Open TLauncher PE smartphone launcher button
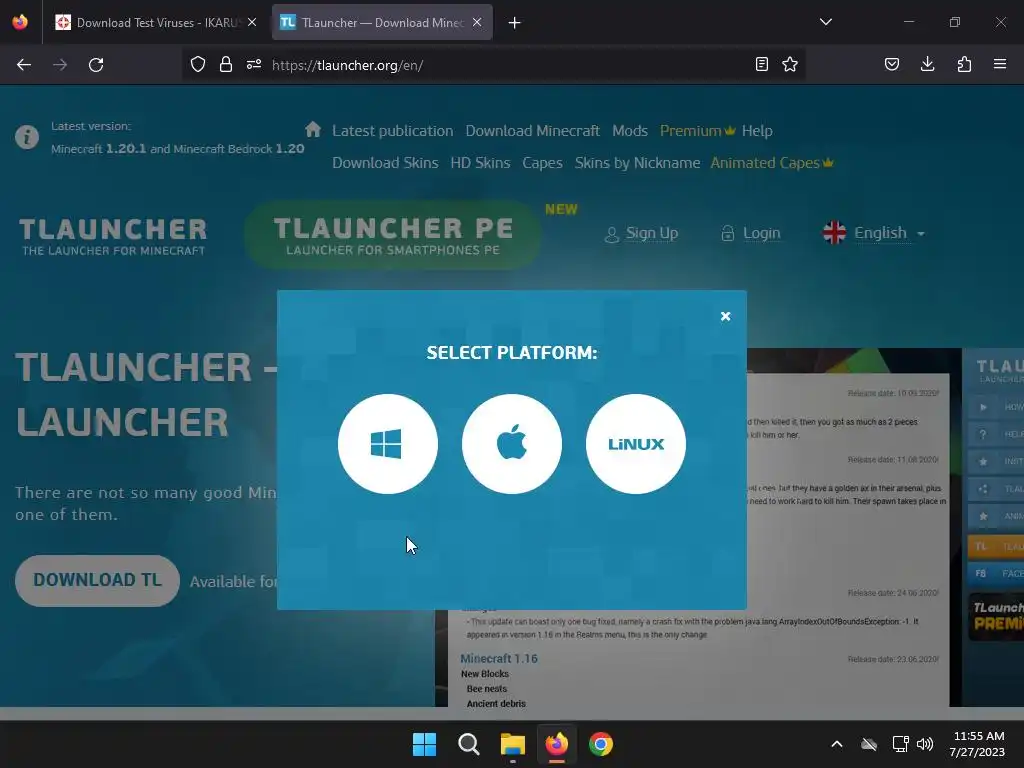The image size is (1024, 768). click(392, 235)
